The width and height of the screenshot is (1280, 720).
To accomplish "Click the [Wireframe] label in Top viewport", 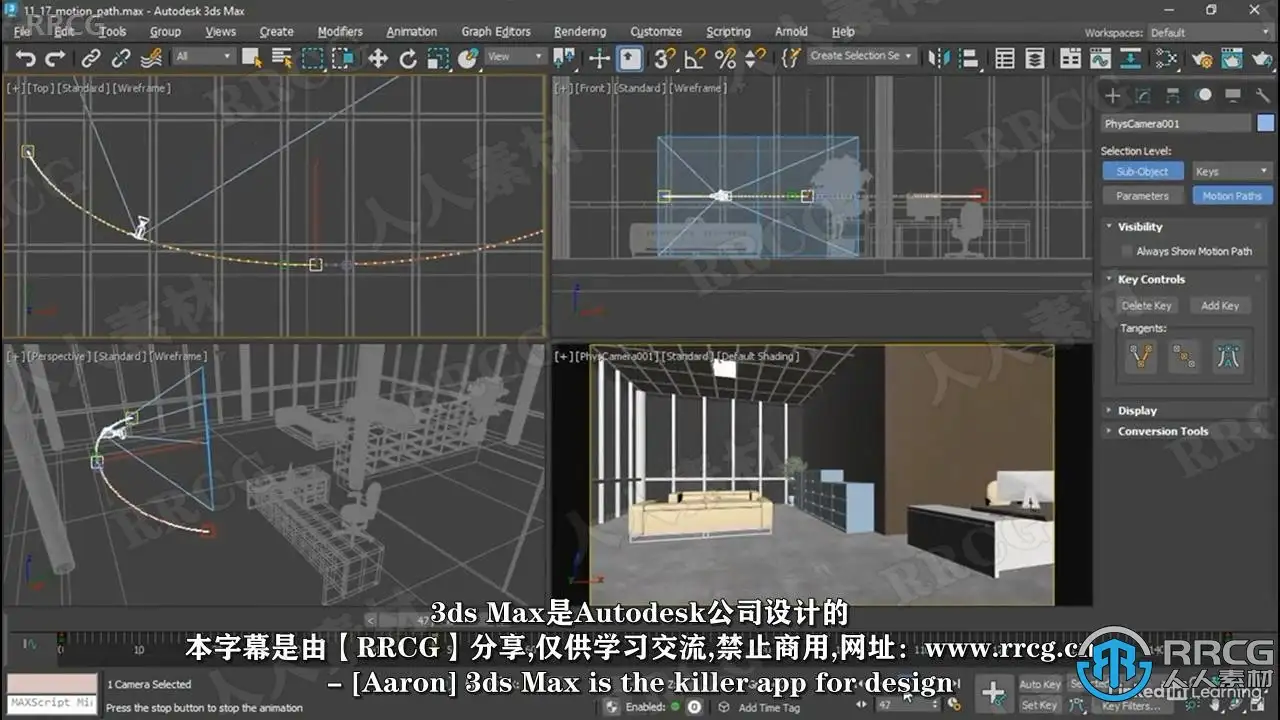I will click(142, 88).
